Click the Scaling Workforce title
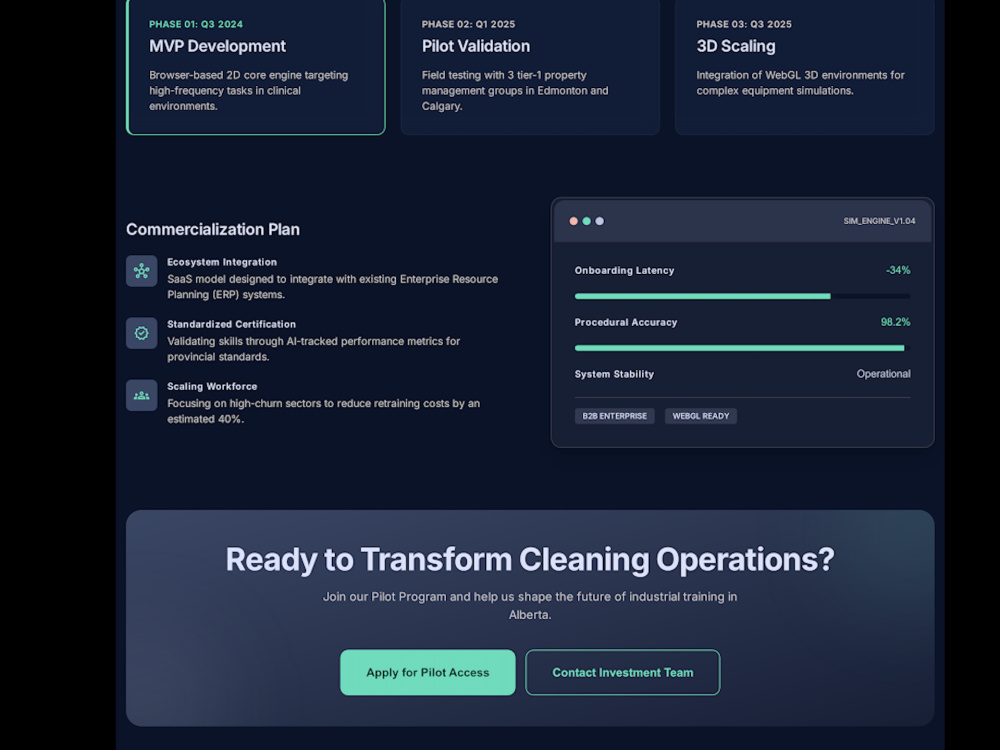Screen dimensions: 1000x750 tap(212, 386)
